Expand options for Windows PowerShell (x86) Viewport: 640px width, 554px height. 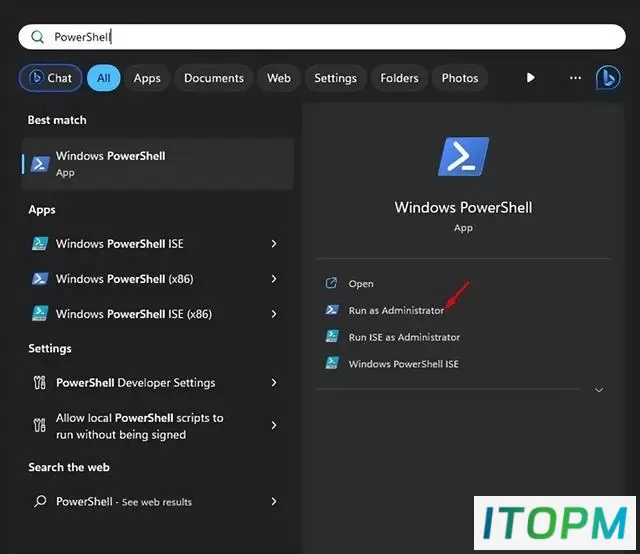(x=274, y=279)
